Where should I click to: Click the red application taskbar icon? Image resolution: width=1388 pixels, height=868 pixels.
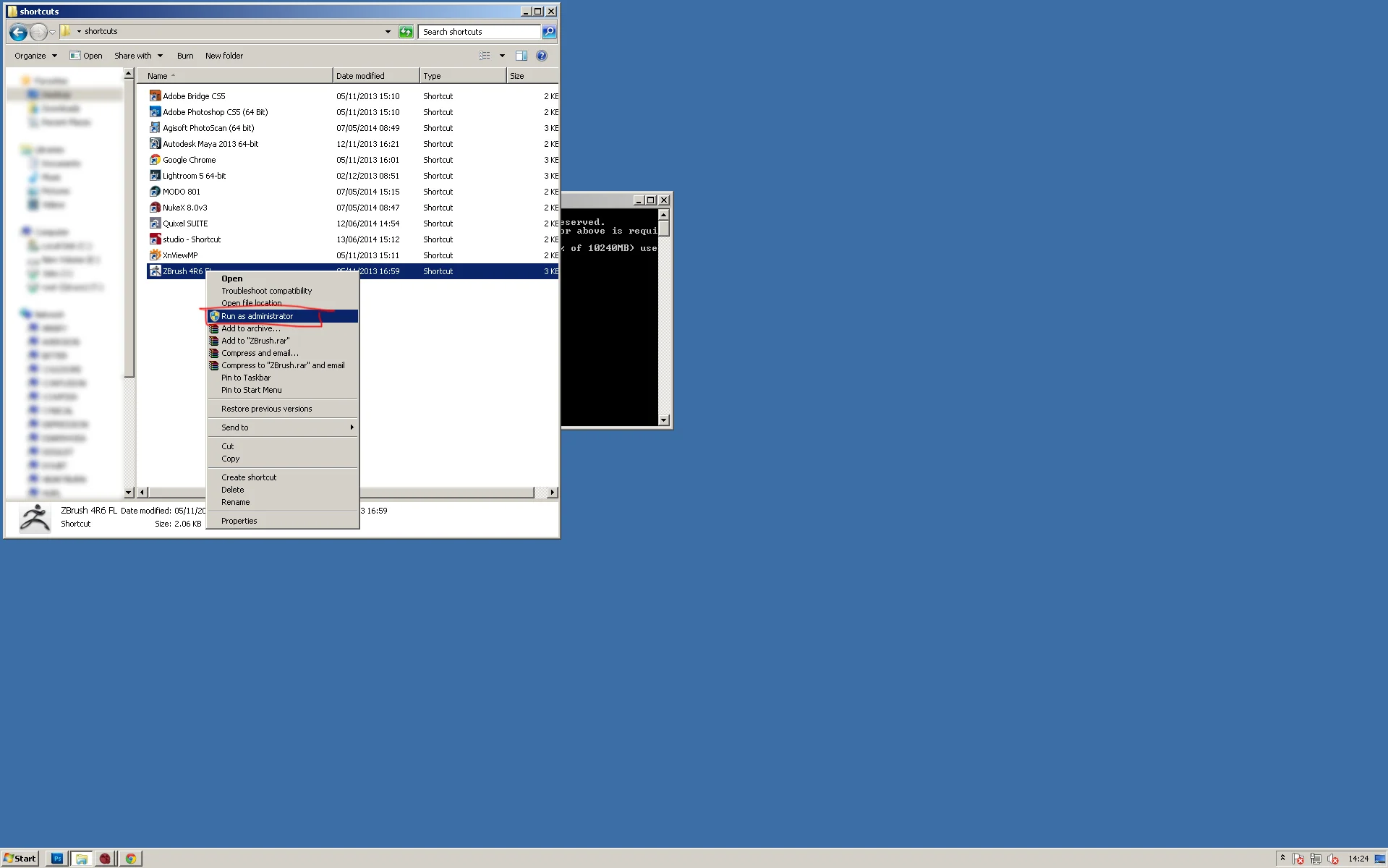pos(106,859)
